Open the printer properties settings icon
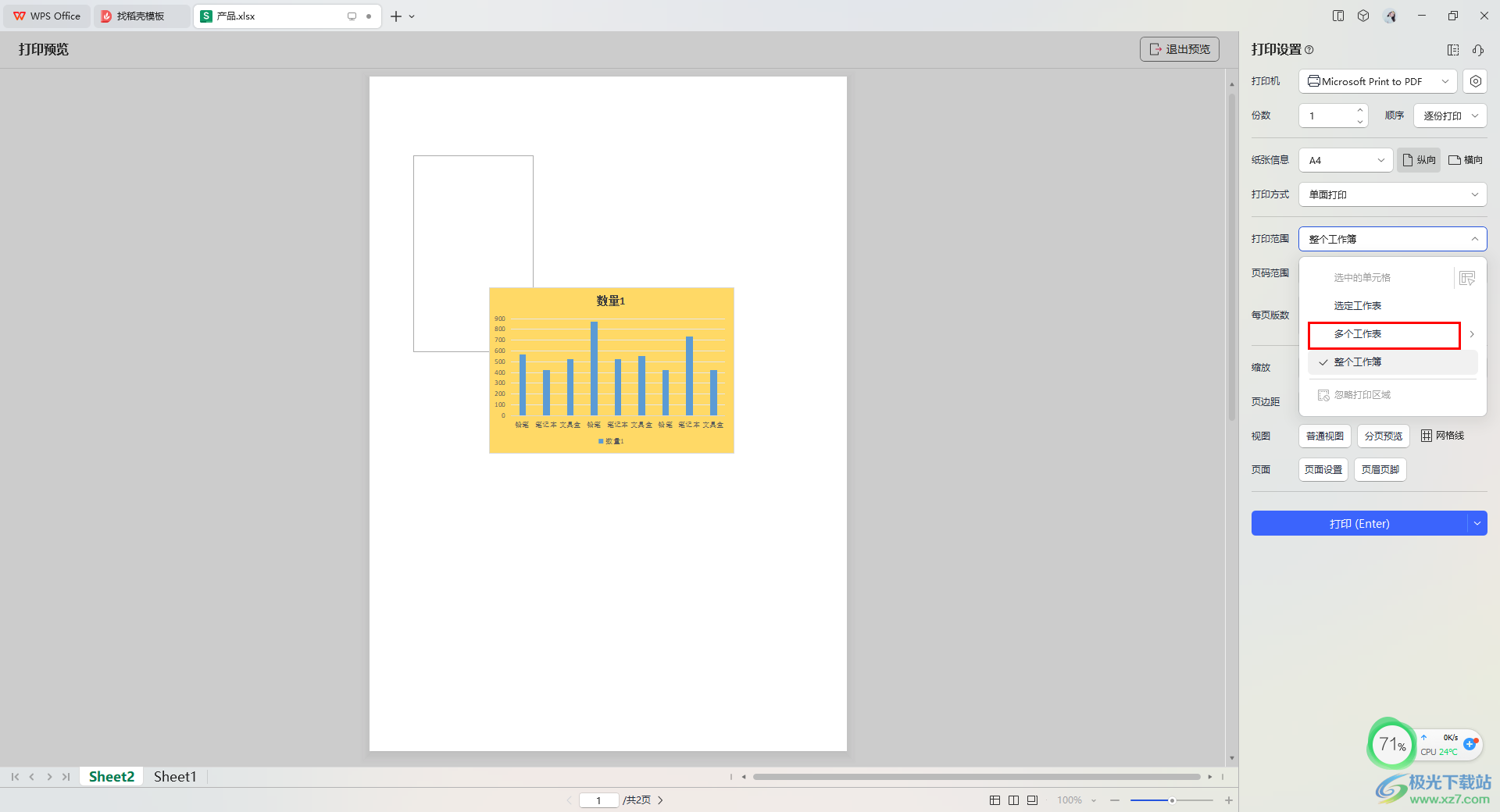 tap(1475, 81)
